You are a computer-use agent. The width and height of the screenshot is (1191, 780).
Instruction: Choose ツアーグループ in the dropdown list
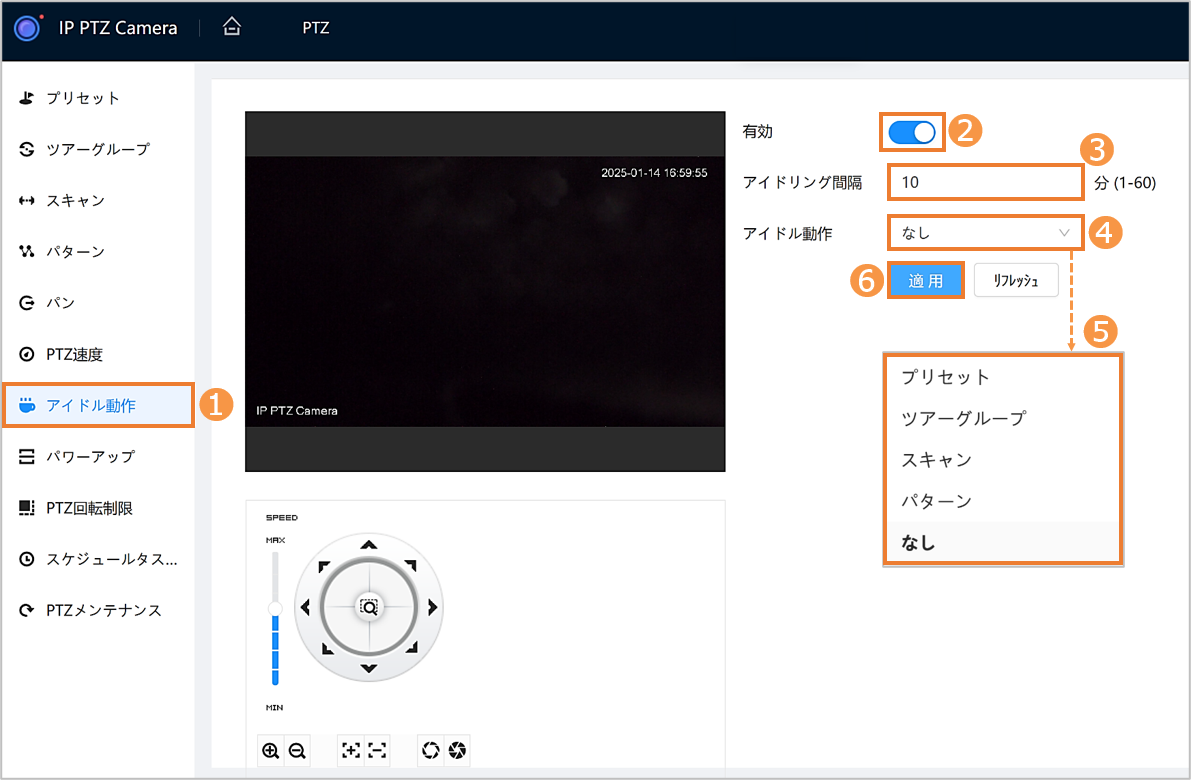click(963, 418)
